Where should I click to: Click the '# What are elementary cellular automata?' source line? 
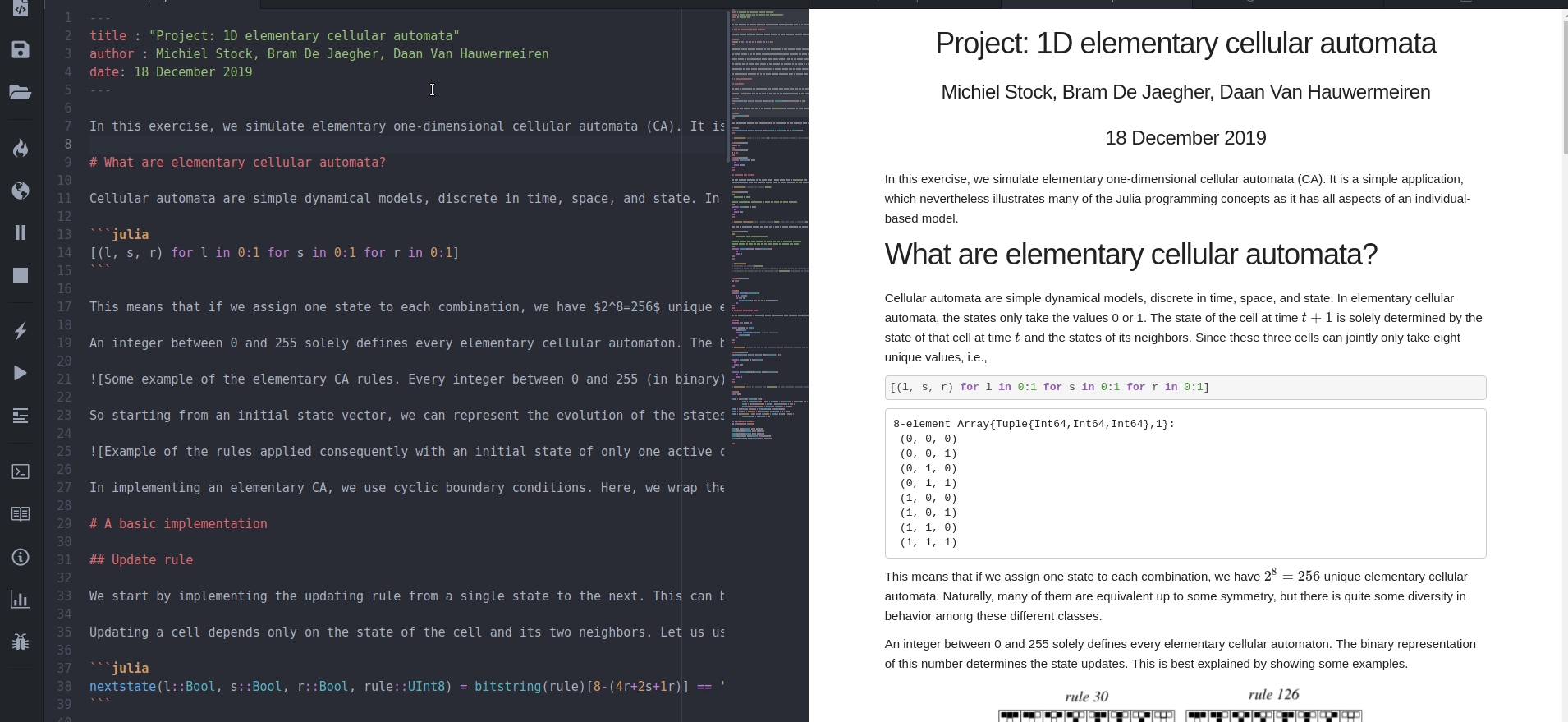[x=237, y=163]
